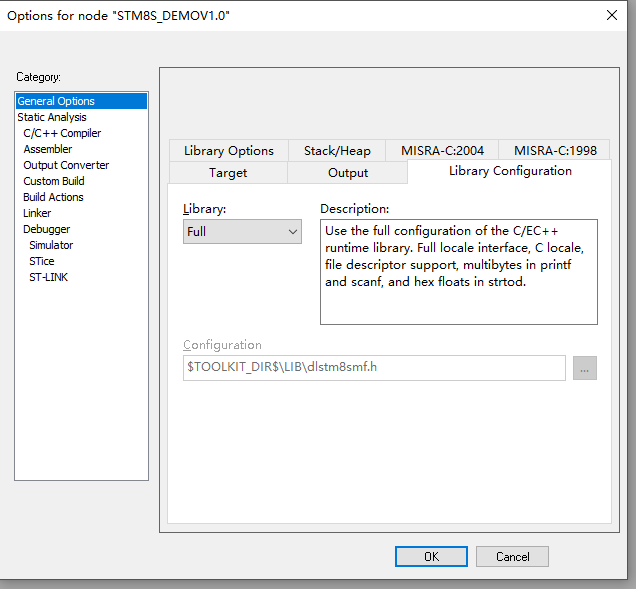The image size is (636, 589).
Task: Confirm with the OK button
Action: click(x=431, y=557)
